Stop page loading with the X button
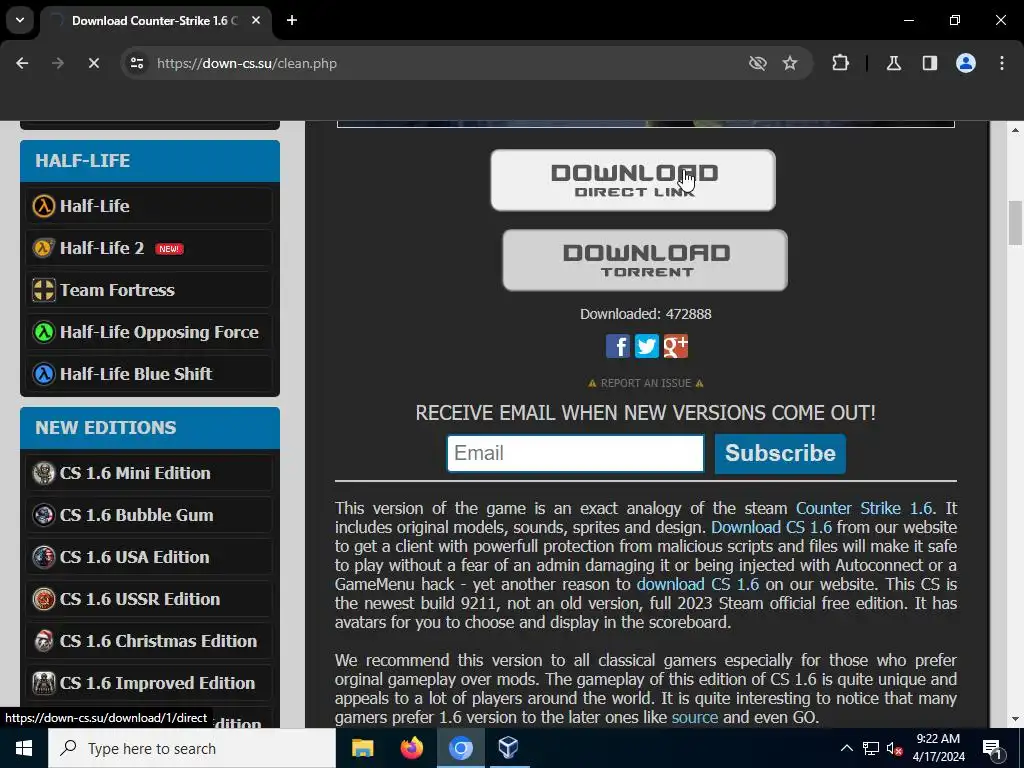The width and height of the screenshot is (1024, 768). click(93, 63)
